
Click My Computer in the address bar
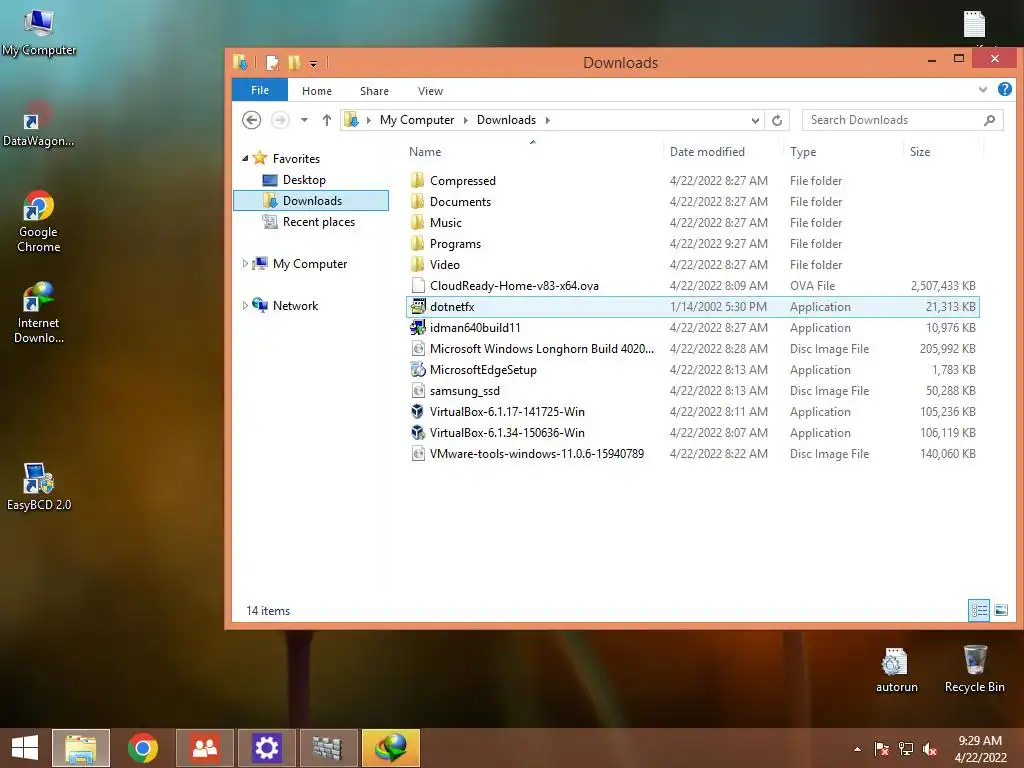pyautogui.click(x=417, y=120)
